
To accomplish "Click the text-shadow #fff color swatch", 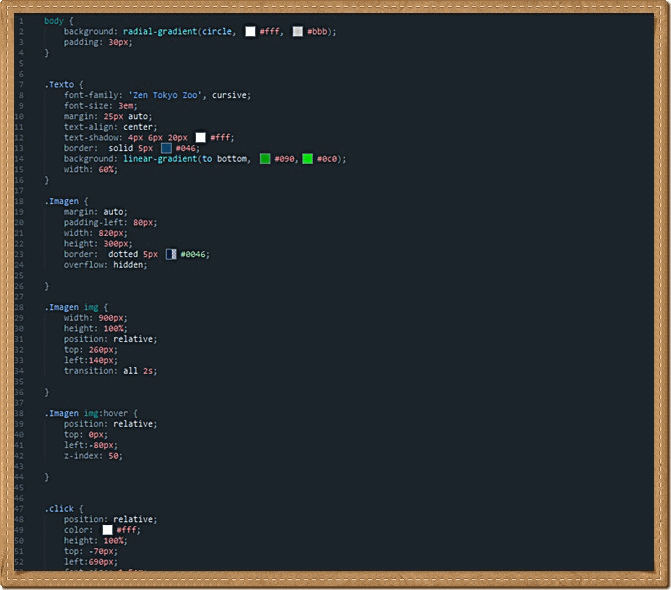I will pos(200,137).
